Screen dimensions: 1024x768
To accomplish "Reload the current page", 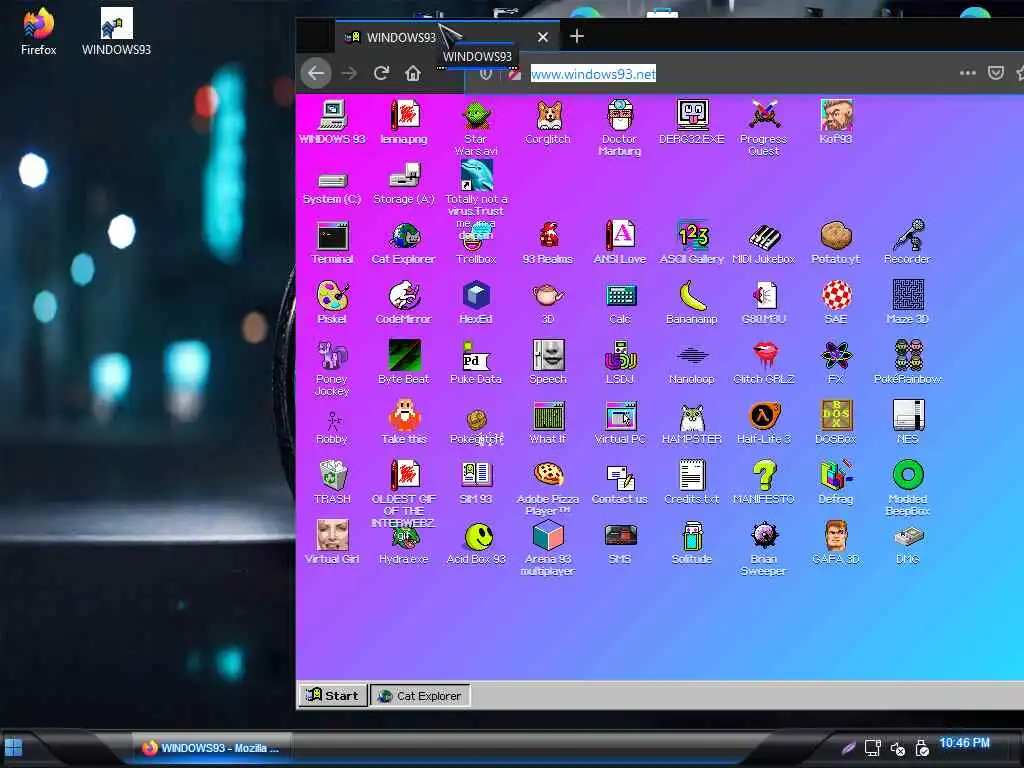I will pos(381,73).
